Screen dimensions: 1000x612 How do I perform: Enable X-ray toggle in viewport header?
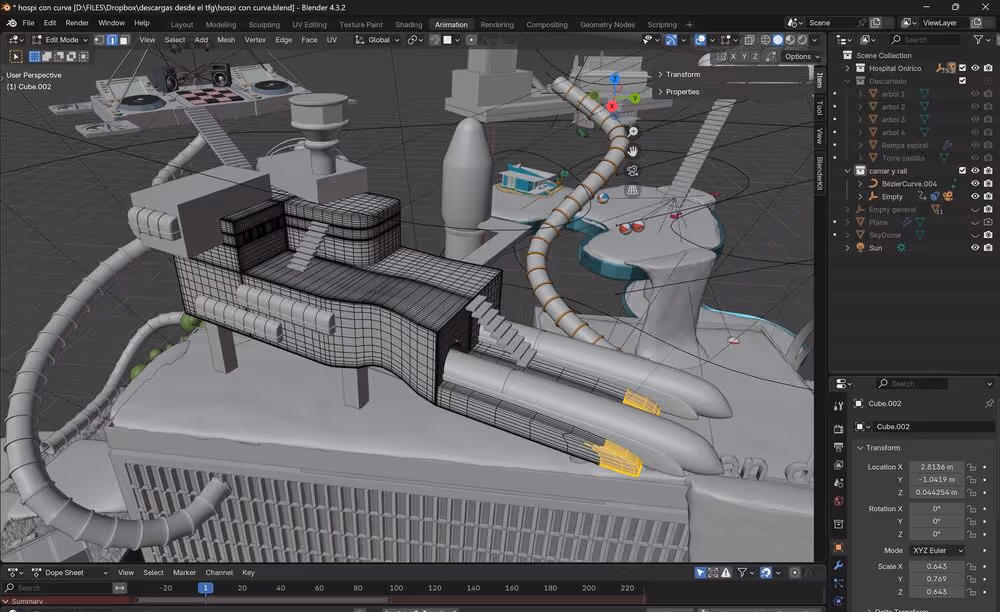(x=749, y=40)
